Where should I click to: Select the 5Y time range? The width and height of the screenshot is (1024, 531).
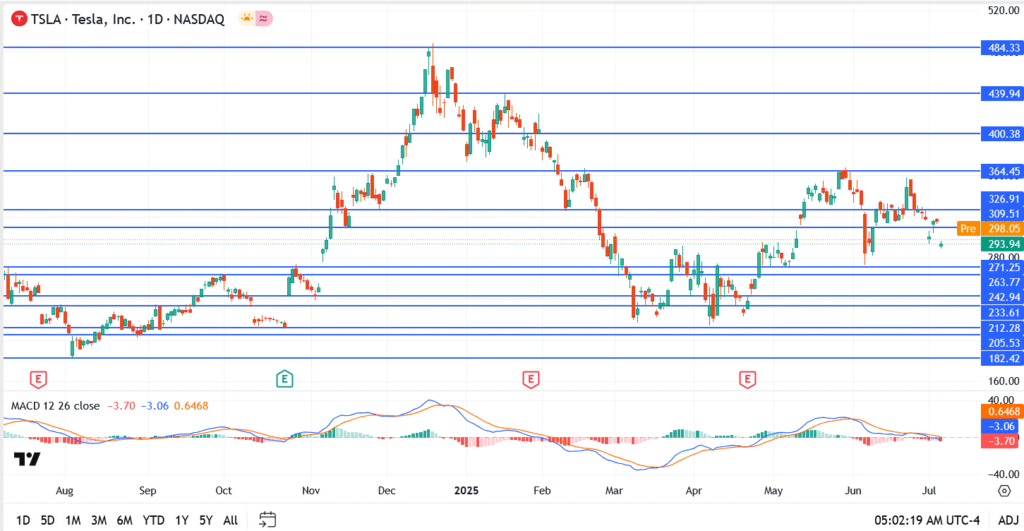pyautogui.click(x=204, y=520)
